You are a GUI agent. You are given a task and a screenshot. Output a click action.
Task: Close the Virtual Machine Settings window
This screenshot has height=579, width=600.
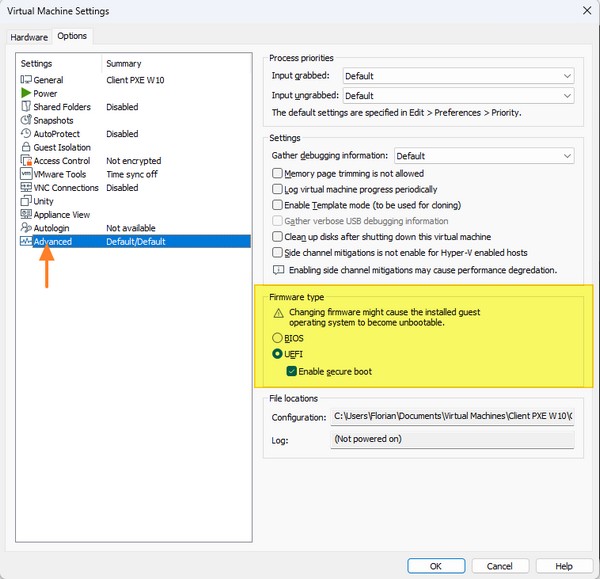[587, 11]
